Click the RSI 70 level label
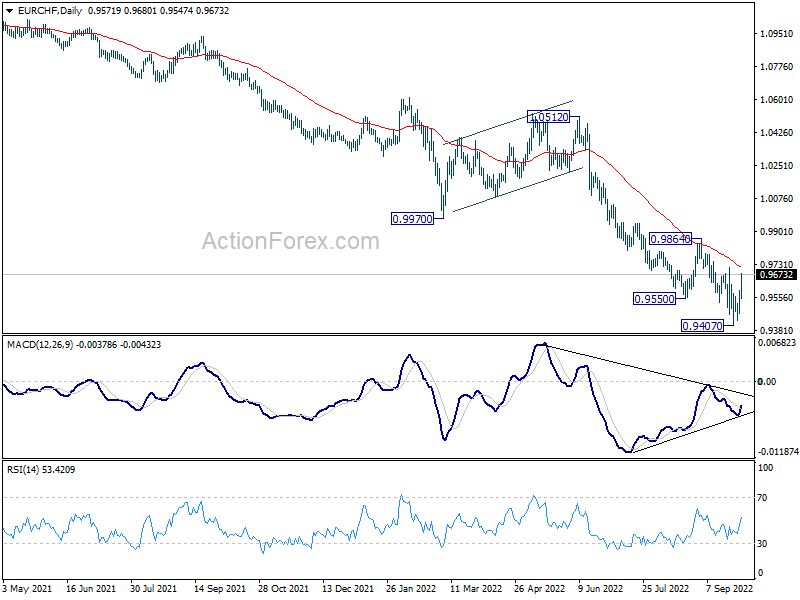This screenshot has width=800, height=600. click(x=762, y=498)
